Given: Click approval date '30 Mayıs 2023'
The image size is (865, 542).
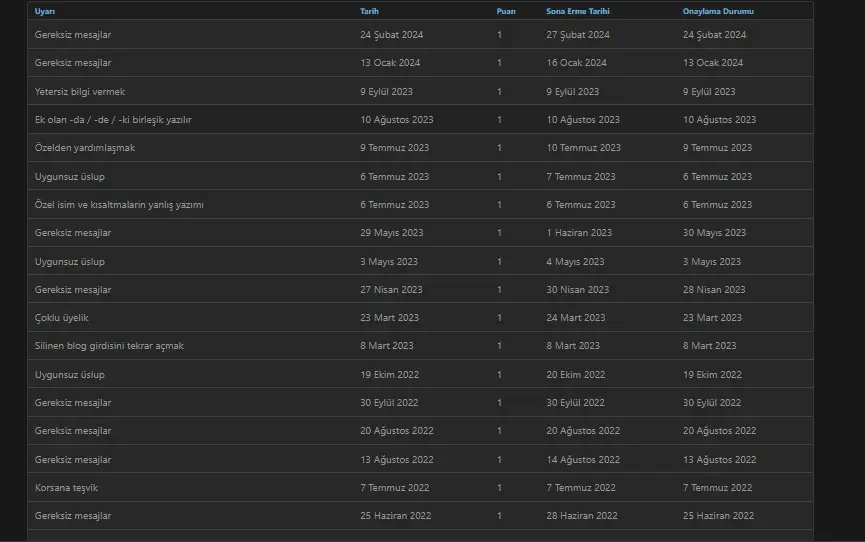Looking at the screenshot, I should click(714, 233).
